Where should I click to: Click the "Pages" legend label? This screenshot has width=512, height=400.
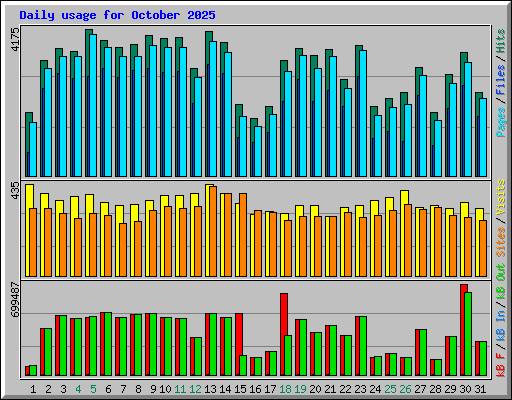(x=501, y=122)
